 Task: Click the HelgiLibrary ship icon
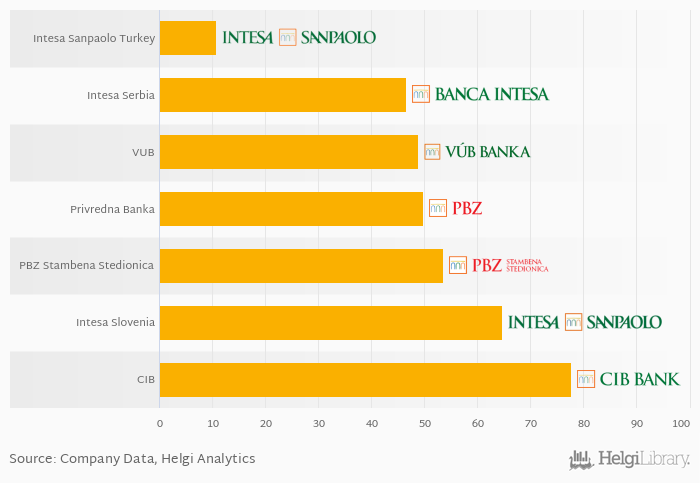(581, 460)
